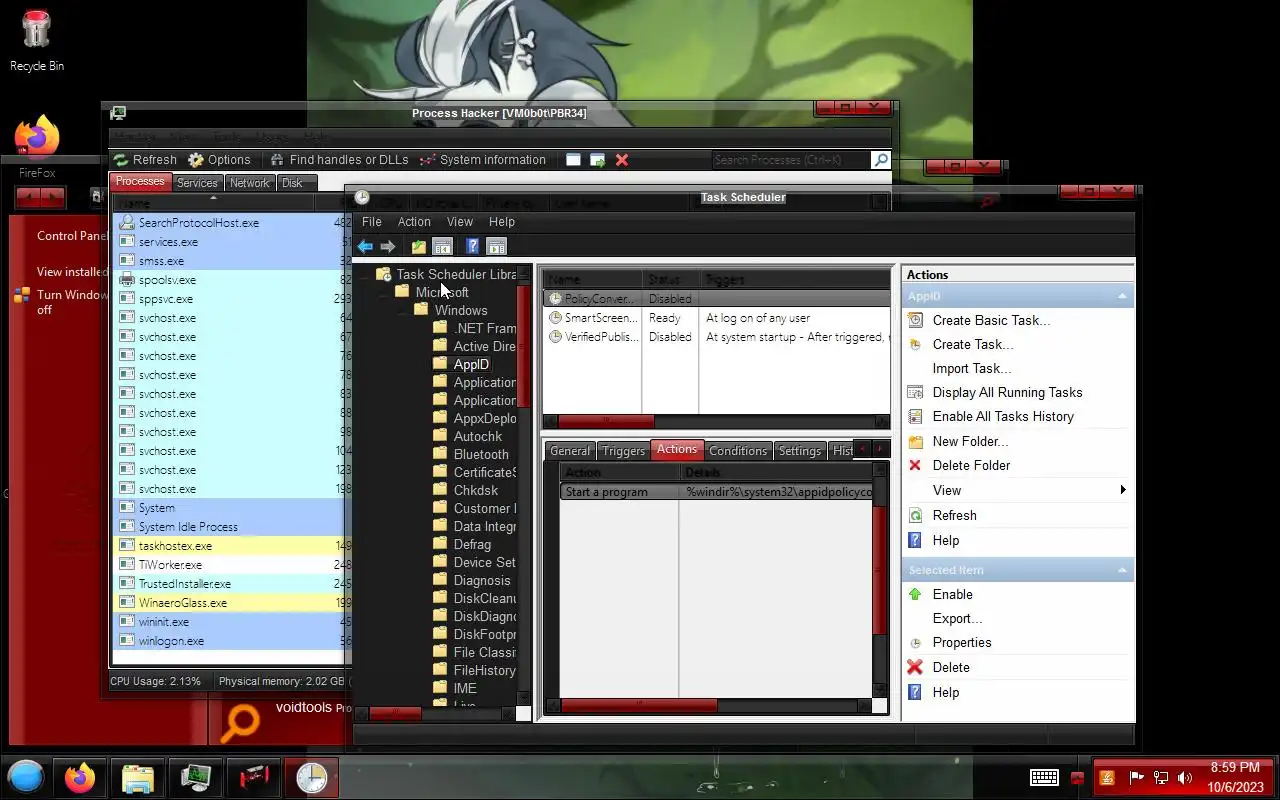Click the green Refresh icon in Actions pane

click(915, 515)
